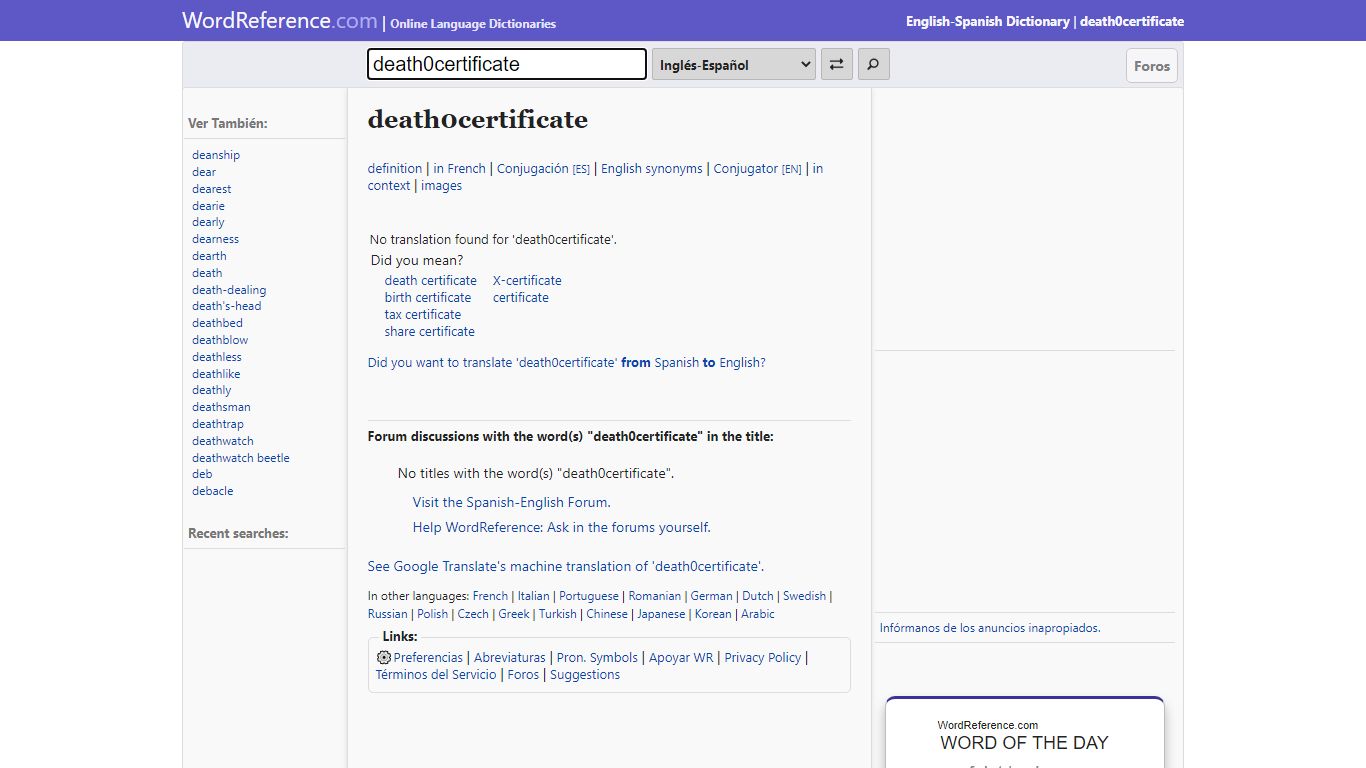This screenshot has width=1366, height=768.
Task: Open the Polish language link
Action: [433, 614]
